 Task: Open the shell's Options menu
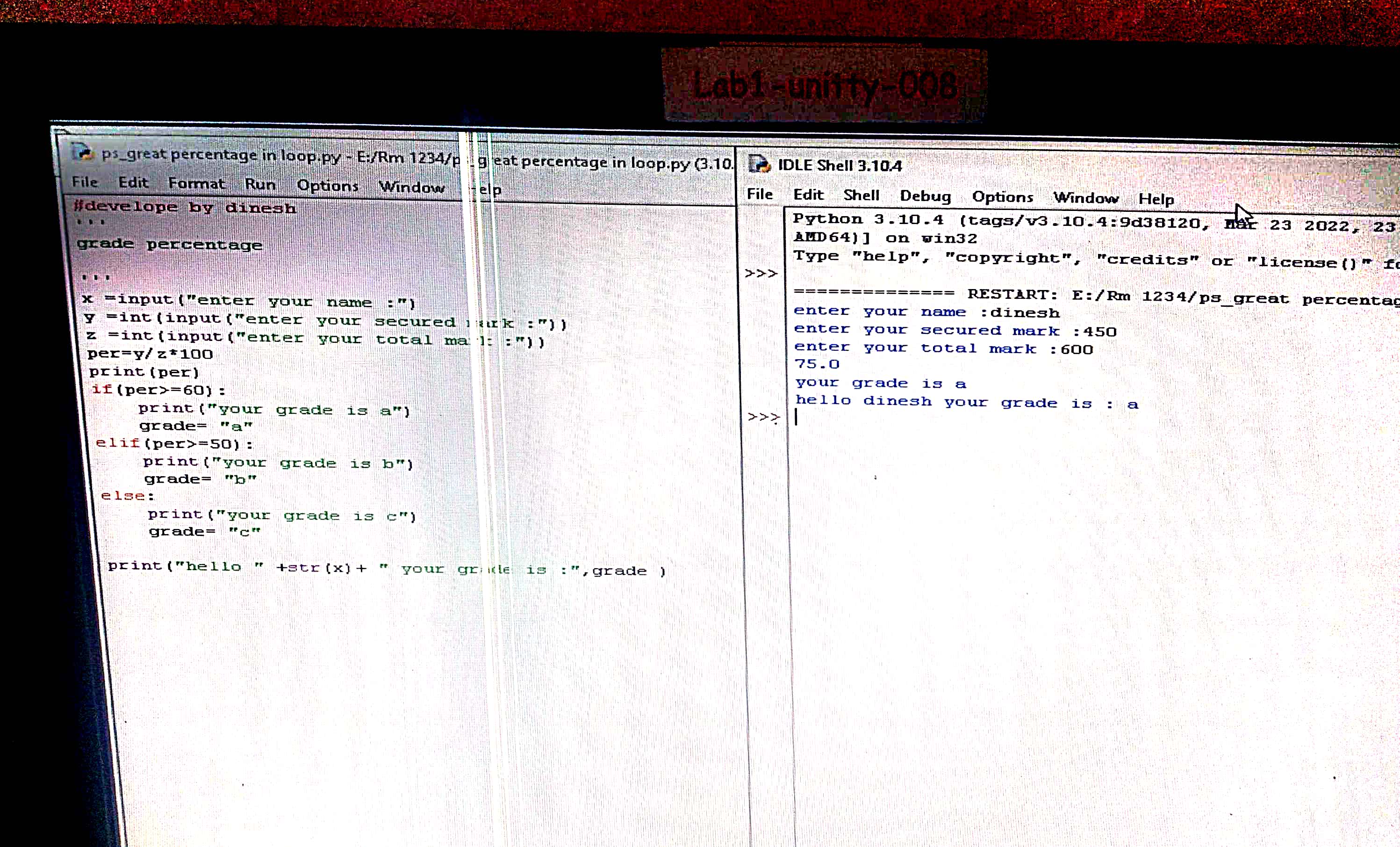click(x=1002, y=197)
